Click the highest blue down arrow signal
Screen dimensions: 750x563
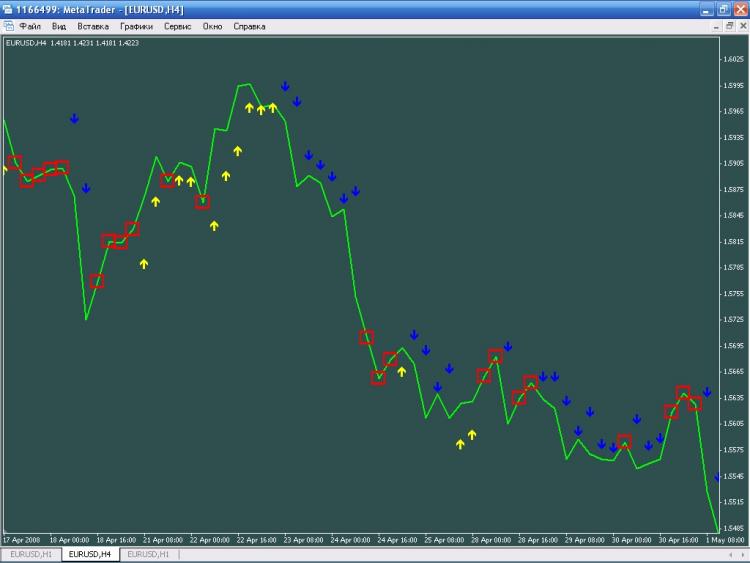pyautogui.click(x=285, y=87)
